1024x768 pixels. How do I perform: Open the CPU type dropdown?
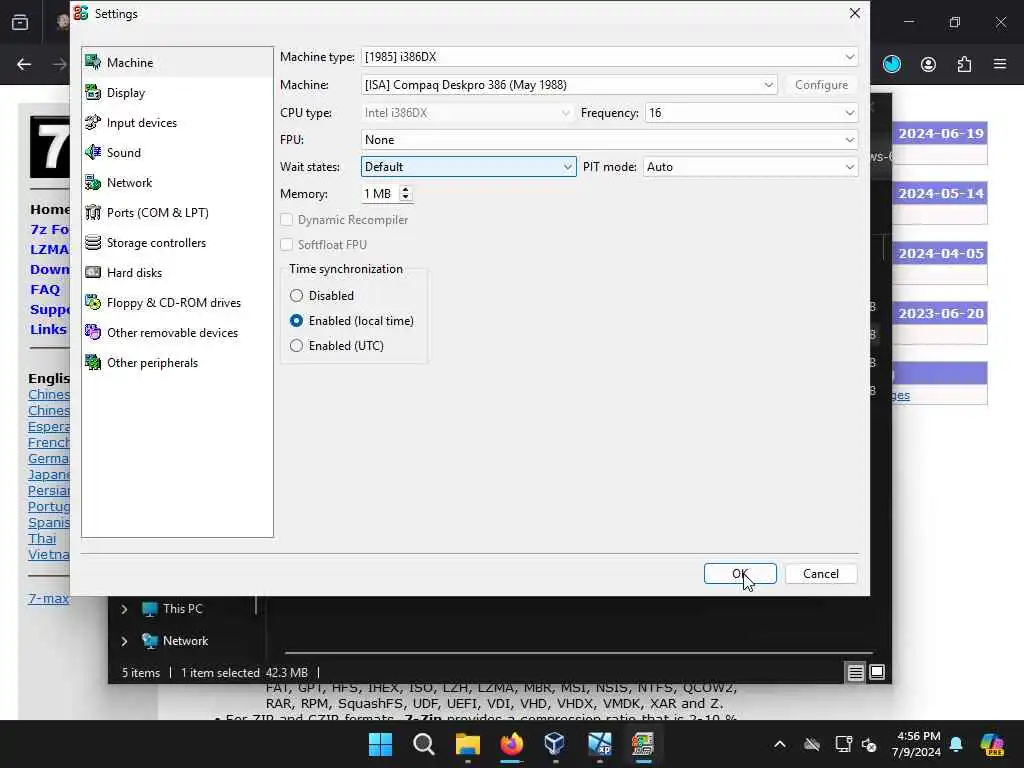pos(468,113)
